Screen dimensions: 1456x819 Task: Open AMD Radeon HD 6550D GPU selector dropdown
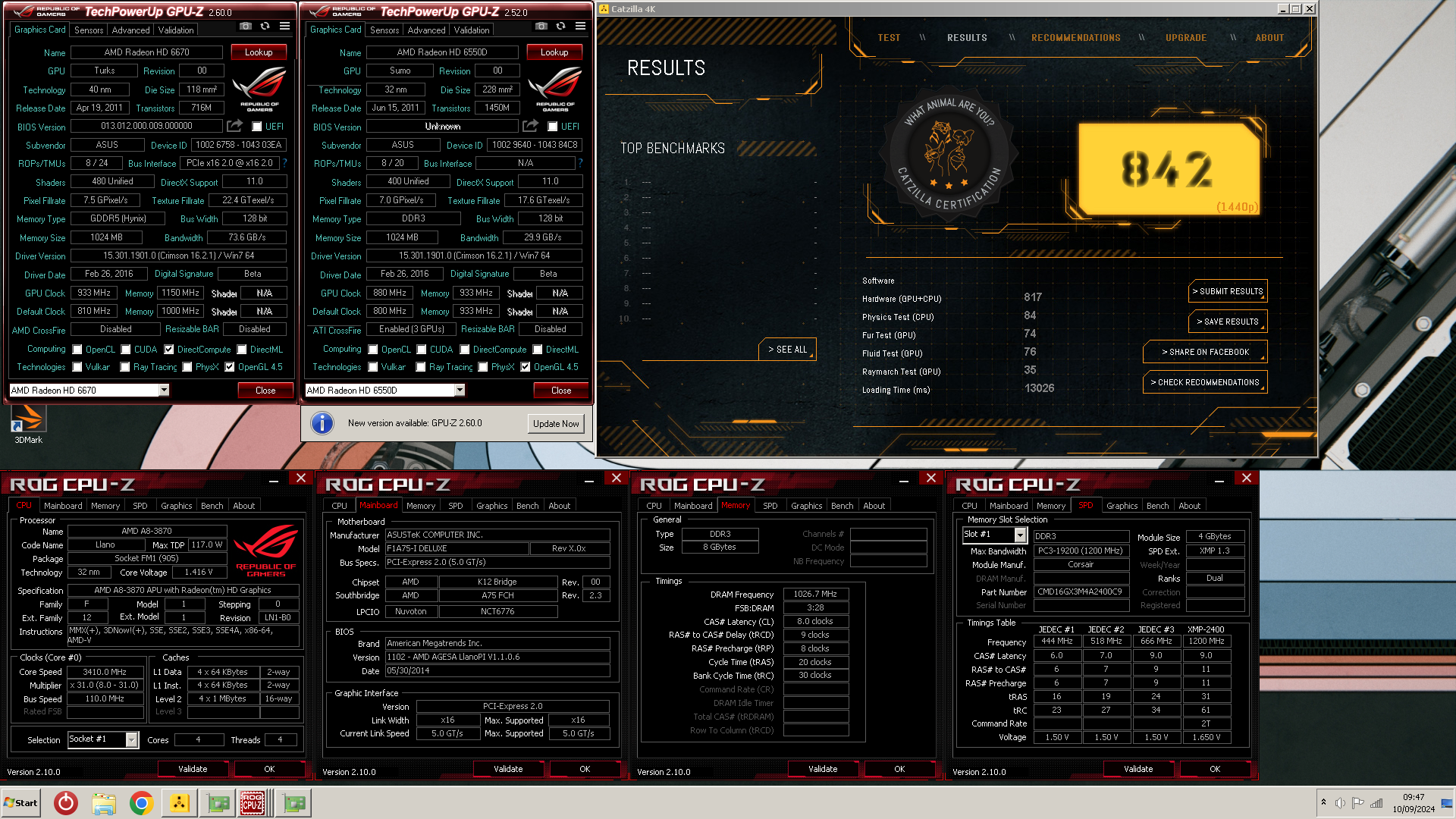pos(460,390)
